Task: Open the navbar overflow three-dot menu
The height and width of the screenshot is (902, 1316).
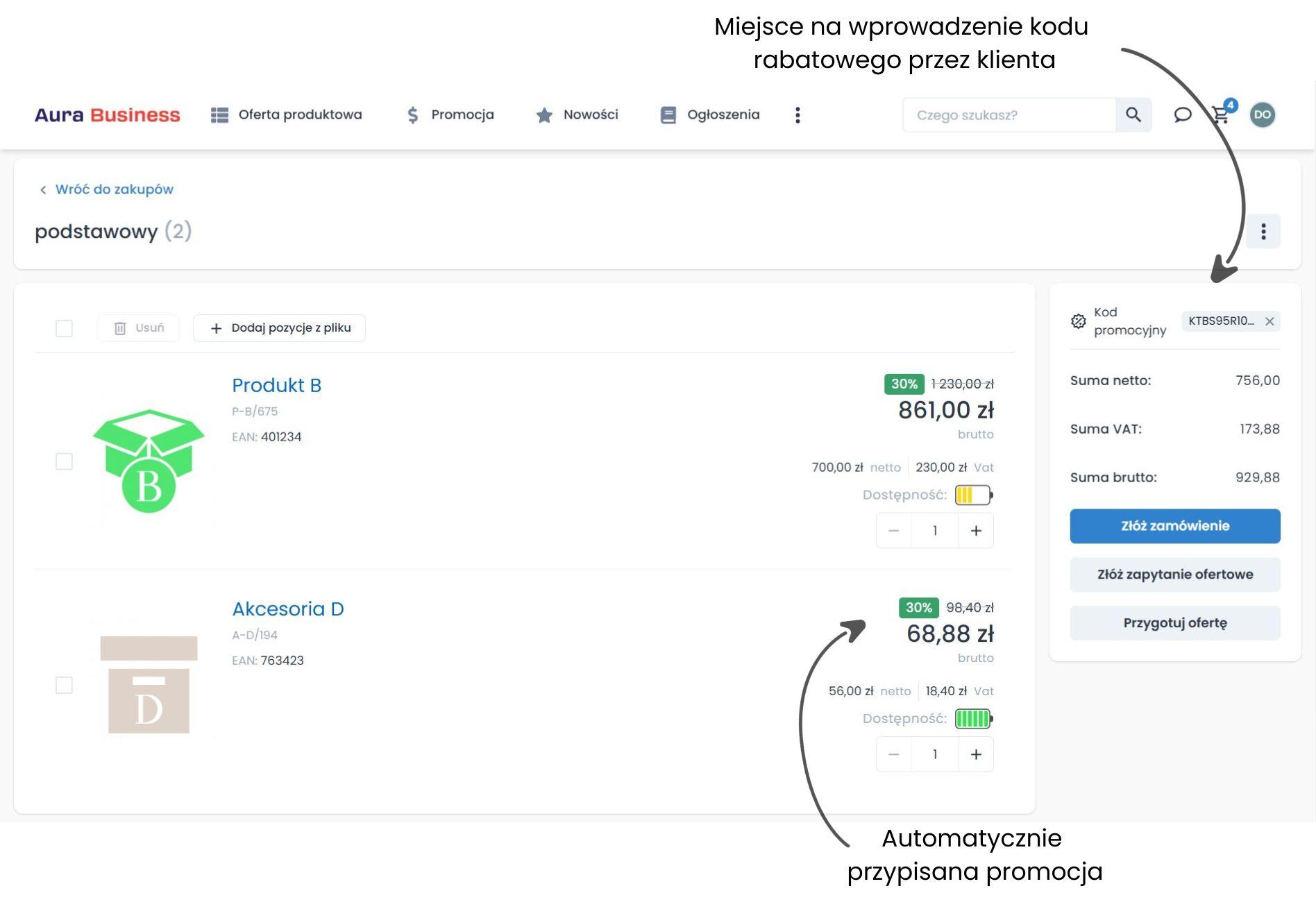Action: tap(798, 114)
